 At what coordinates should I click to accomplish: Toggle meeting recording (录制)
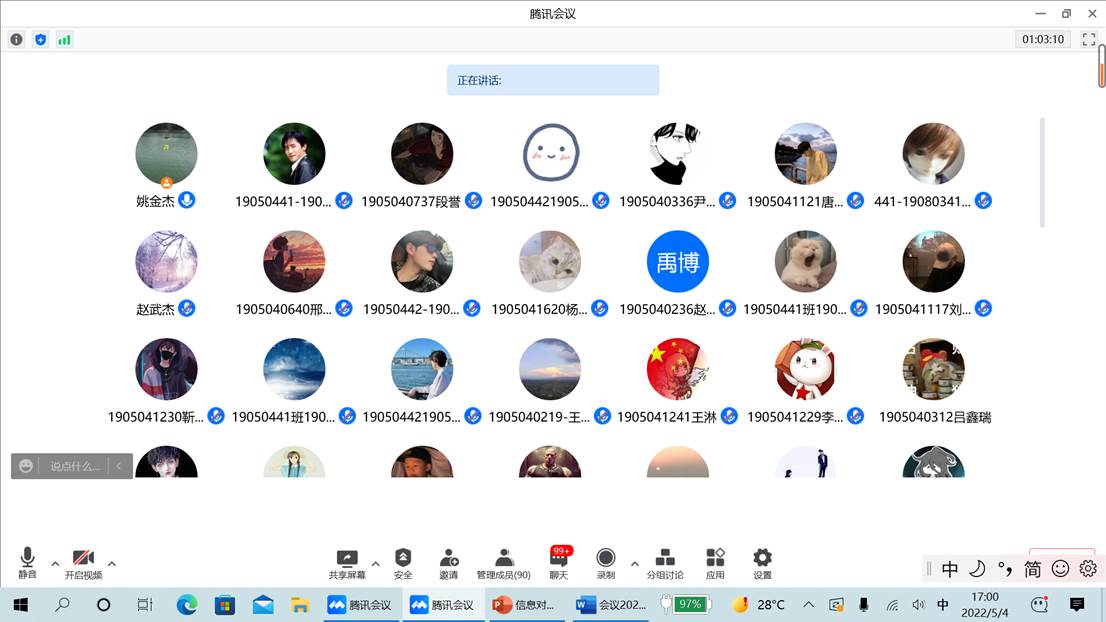click(x=605, y=563)
